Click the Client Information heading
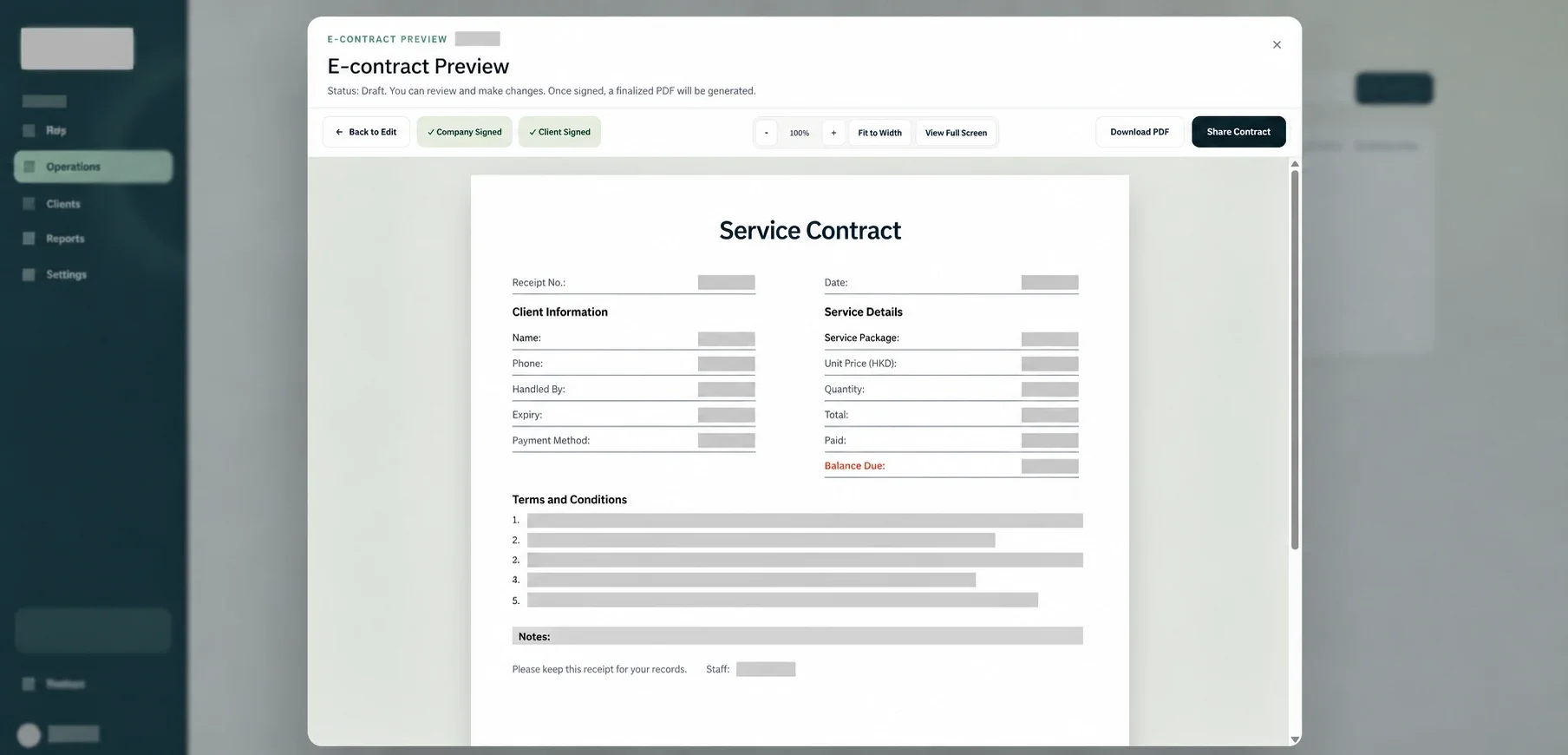 pos(560,312)
